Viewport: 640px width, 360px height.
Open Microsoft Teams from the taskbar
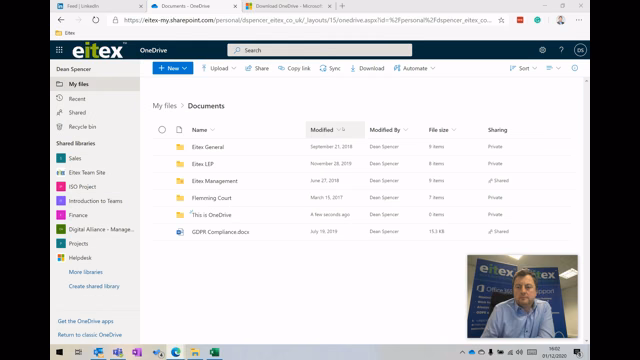(118, 352)
